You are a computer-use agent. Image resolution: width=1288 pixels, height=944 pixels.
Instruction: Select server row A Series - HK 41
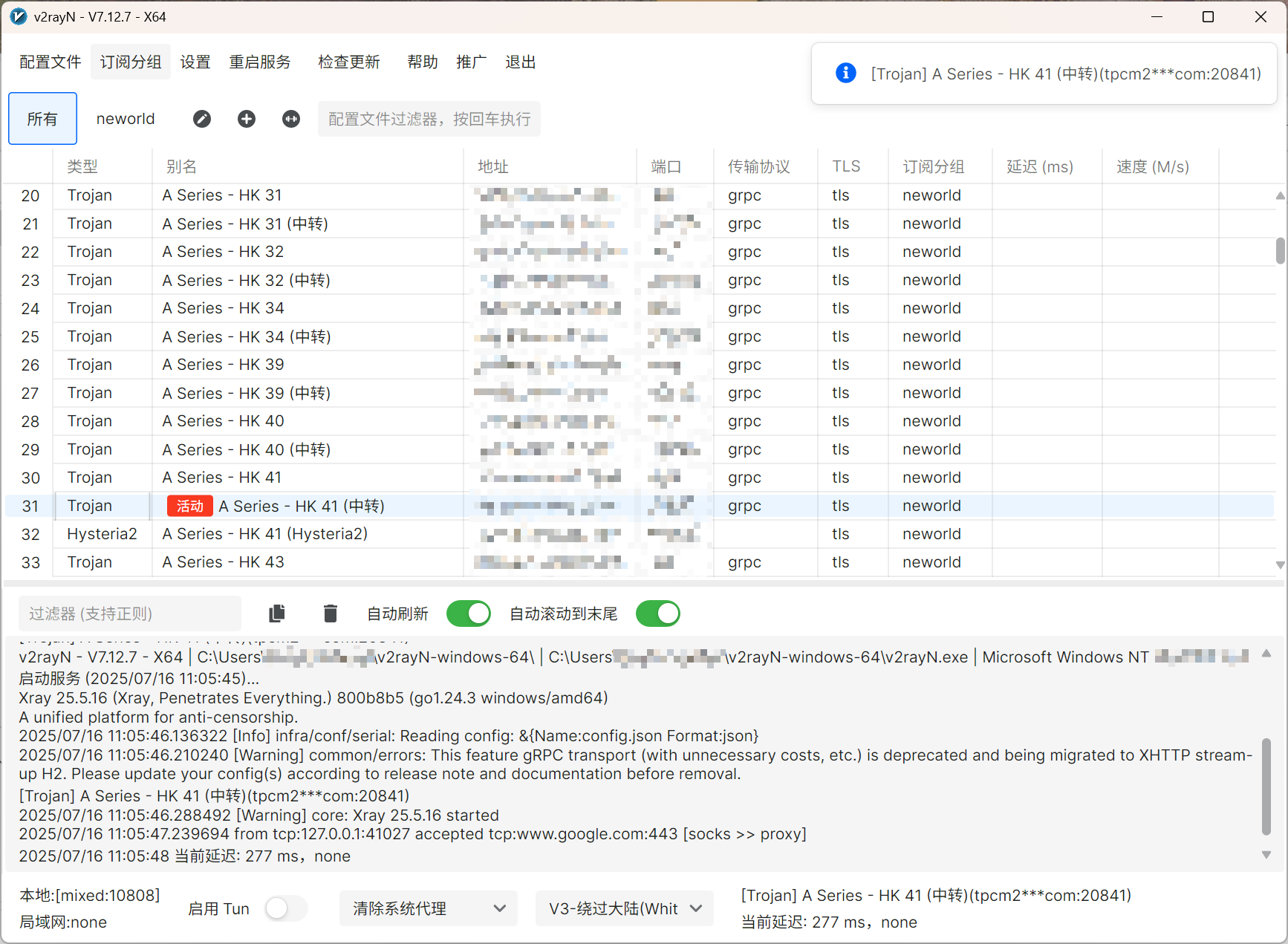(x=639, y=478)
